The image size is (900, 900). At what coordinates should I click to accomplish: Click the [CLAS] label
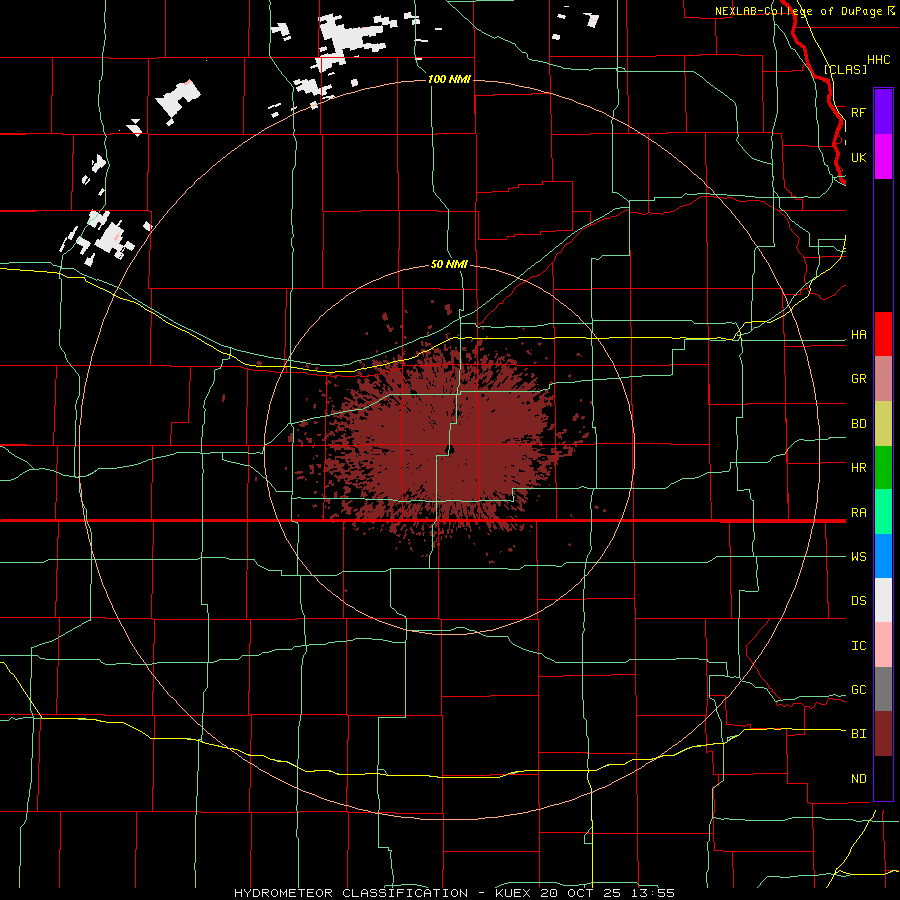[x=845, y=70]
